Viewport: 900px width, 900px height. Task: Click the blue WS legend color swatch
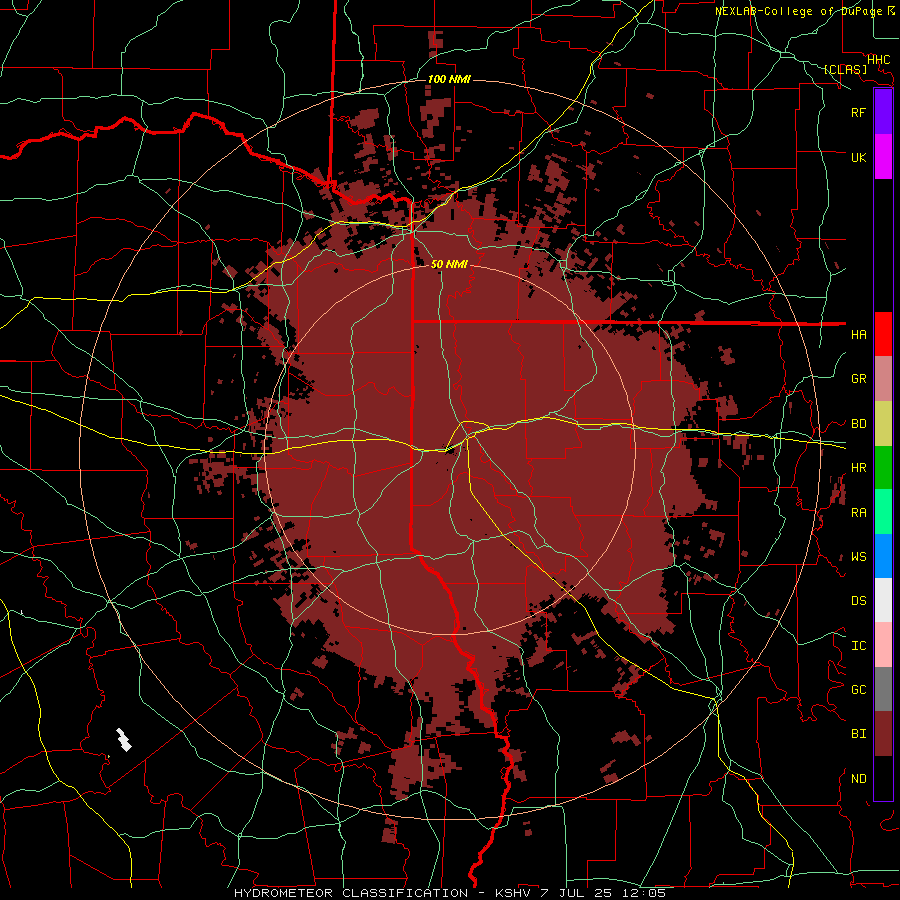click(883, 556)
